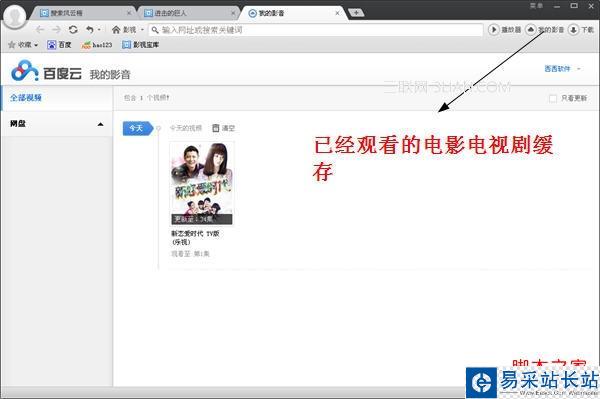Open the 百度 bookmark
This screenshot has height=399, width=600.
coord(59,45)
